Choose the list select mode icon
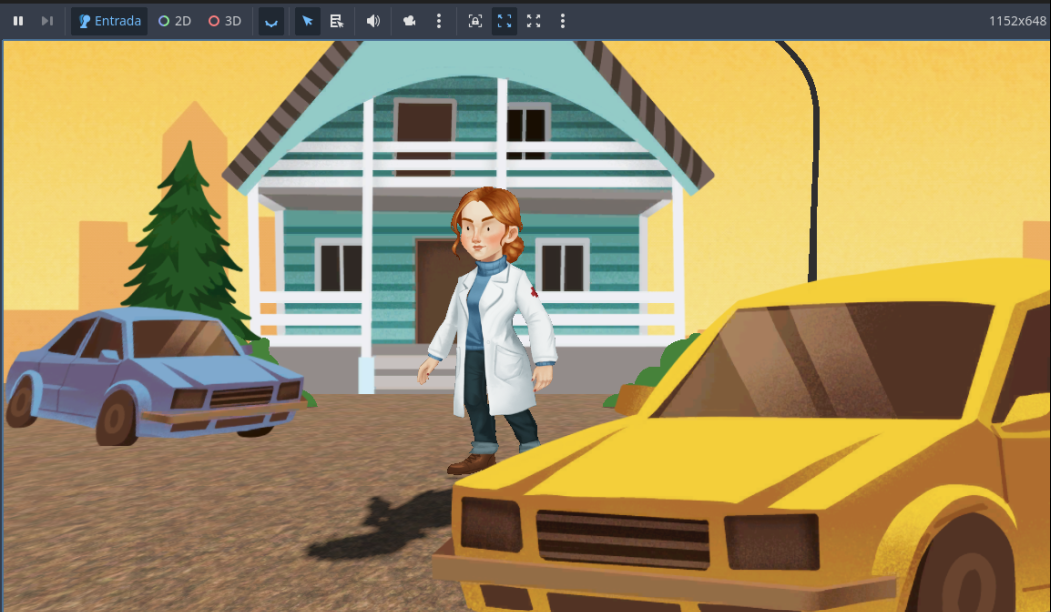The image size is (1051, 612). coord(336,21)
